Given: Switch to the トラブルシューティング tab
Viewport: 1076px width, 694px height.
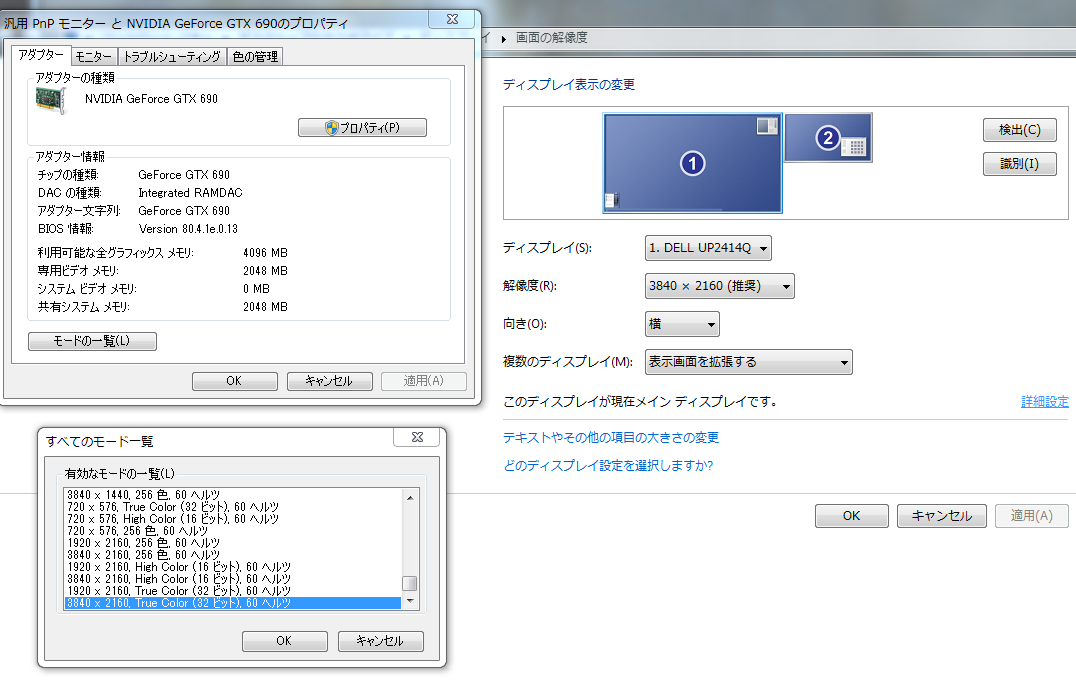Looking at the screenshot, I should tap(172, 56).
